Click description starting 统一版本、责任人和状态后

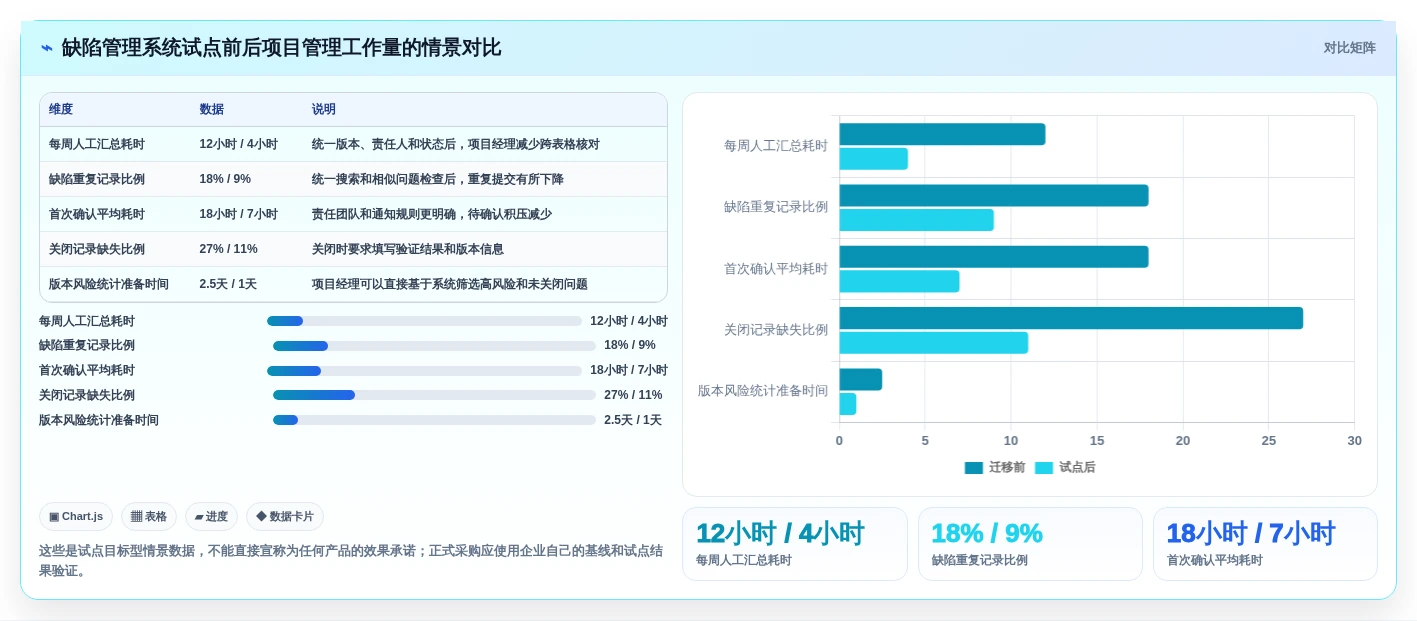coord(455,144)
